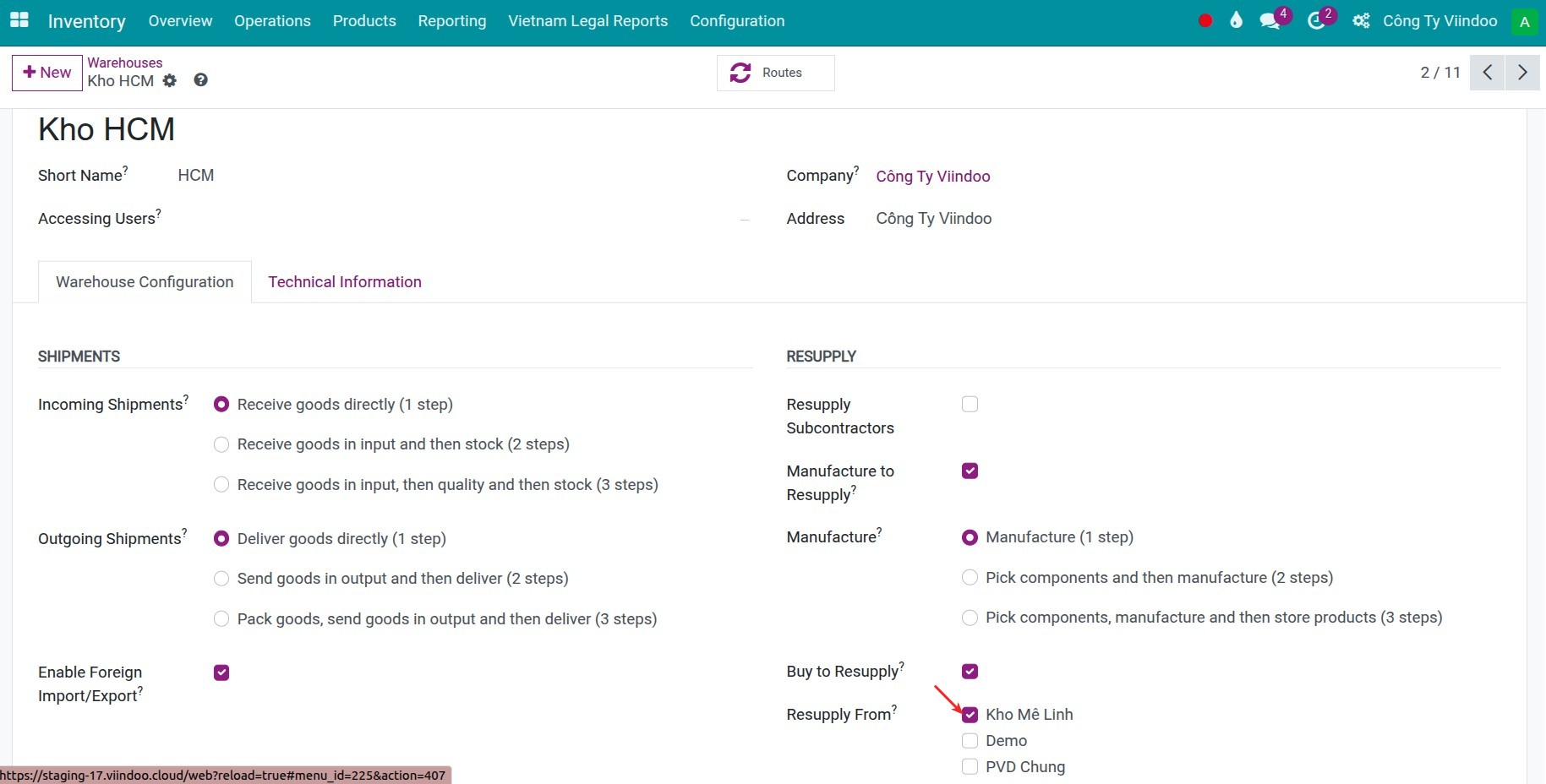Open the Operations menu

(x=272, y=21)
